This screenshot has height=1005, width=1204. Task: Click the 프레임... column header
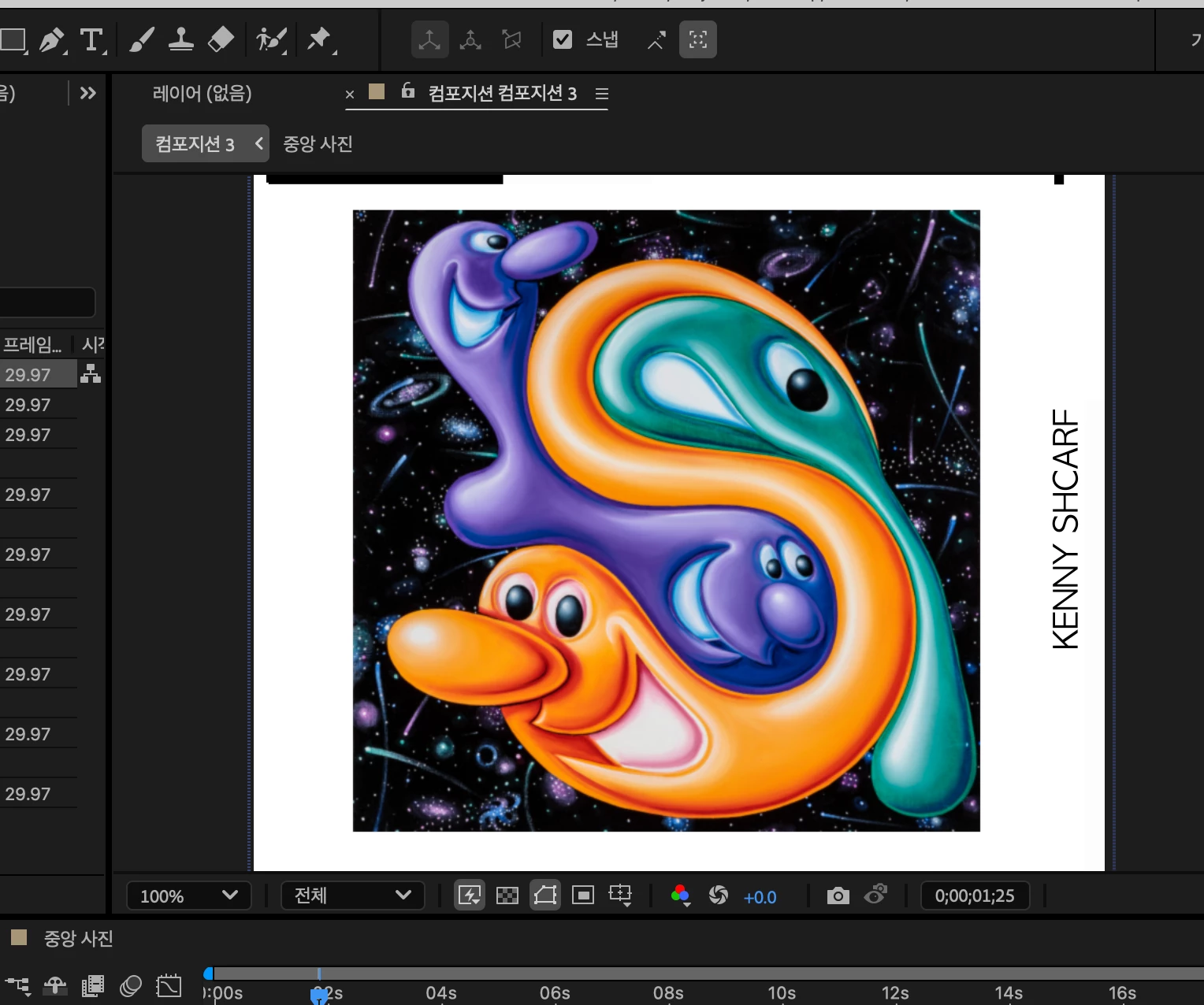click(x=33, y=344)
